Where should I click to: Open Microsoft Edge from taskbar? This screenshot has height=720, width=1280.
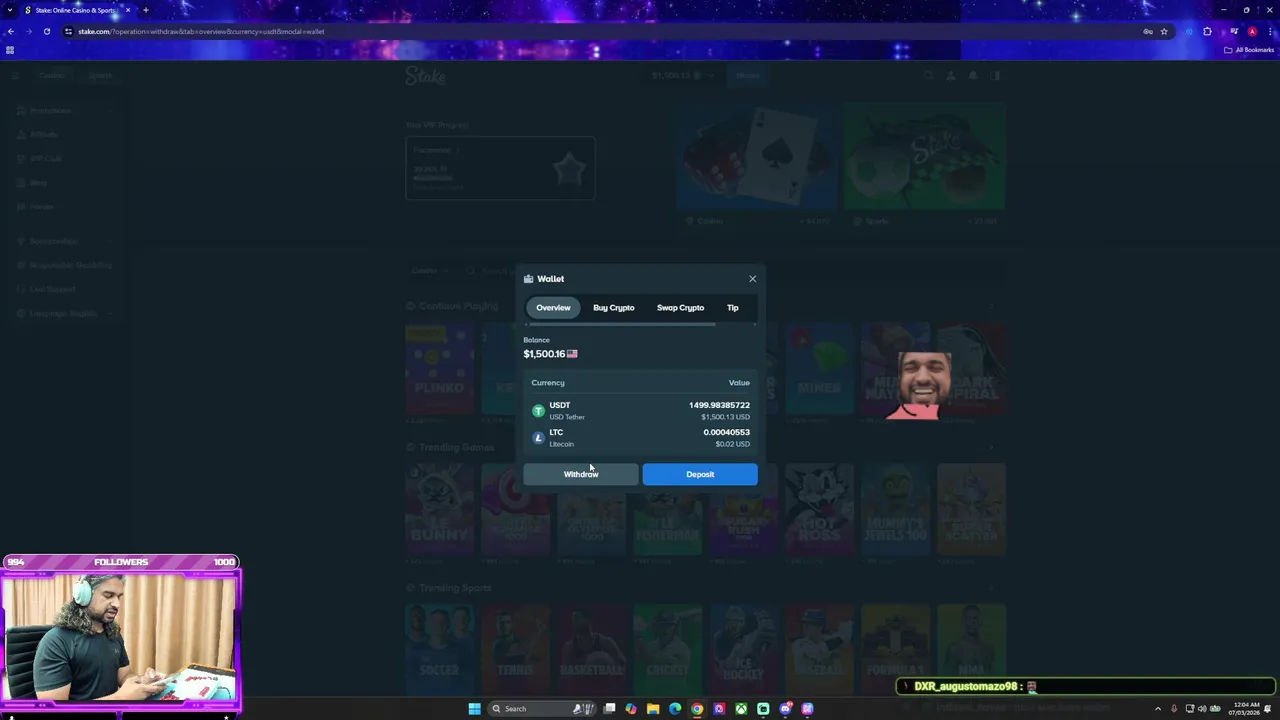point(675,709)
